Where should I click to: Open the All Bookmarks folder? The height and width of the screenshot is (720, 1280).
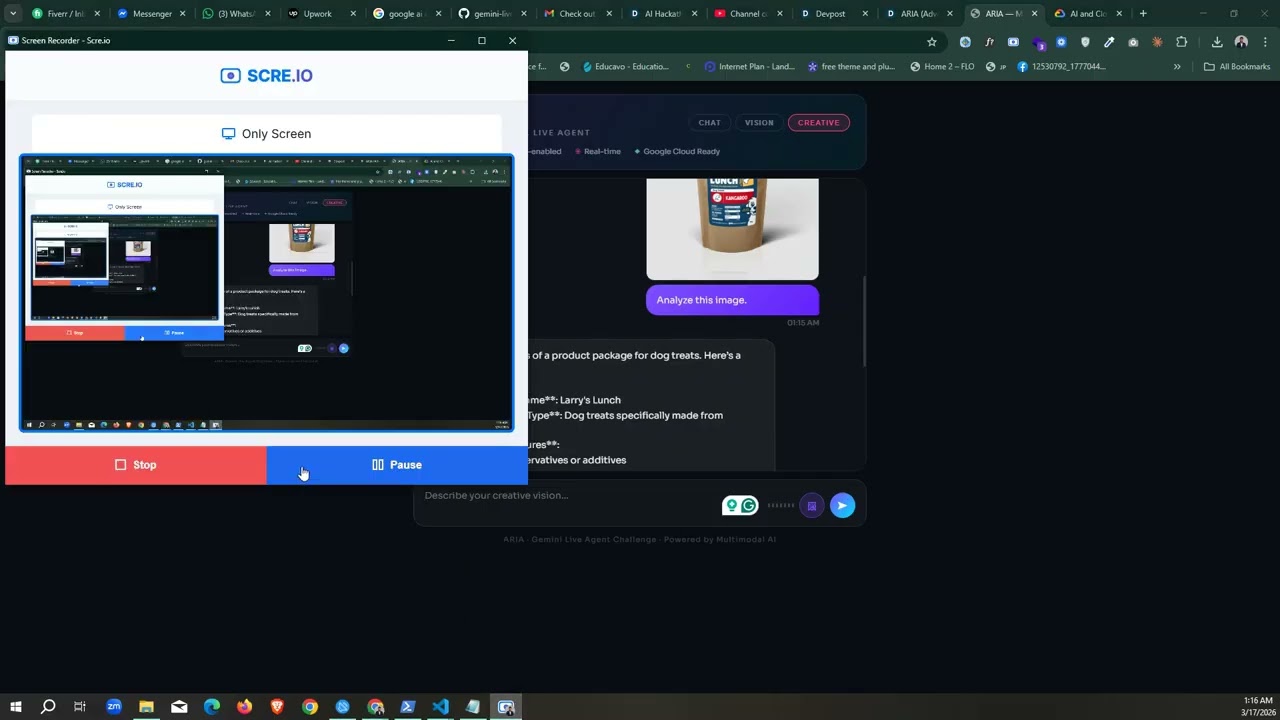tap(1237, 67)
